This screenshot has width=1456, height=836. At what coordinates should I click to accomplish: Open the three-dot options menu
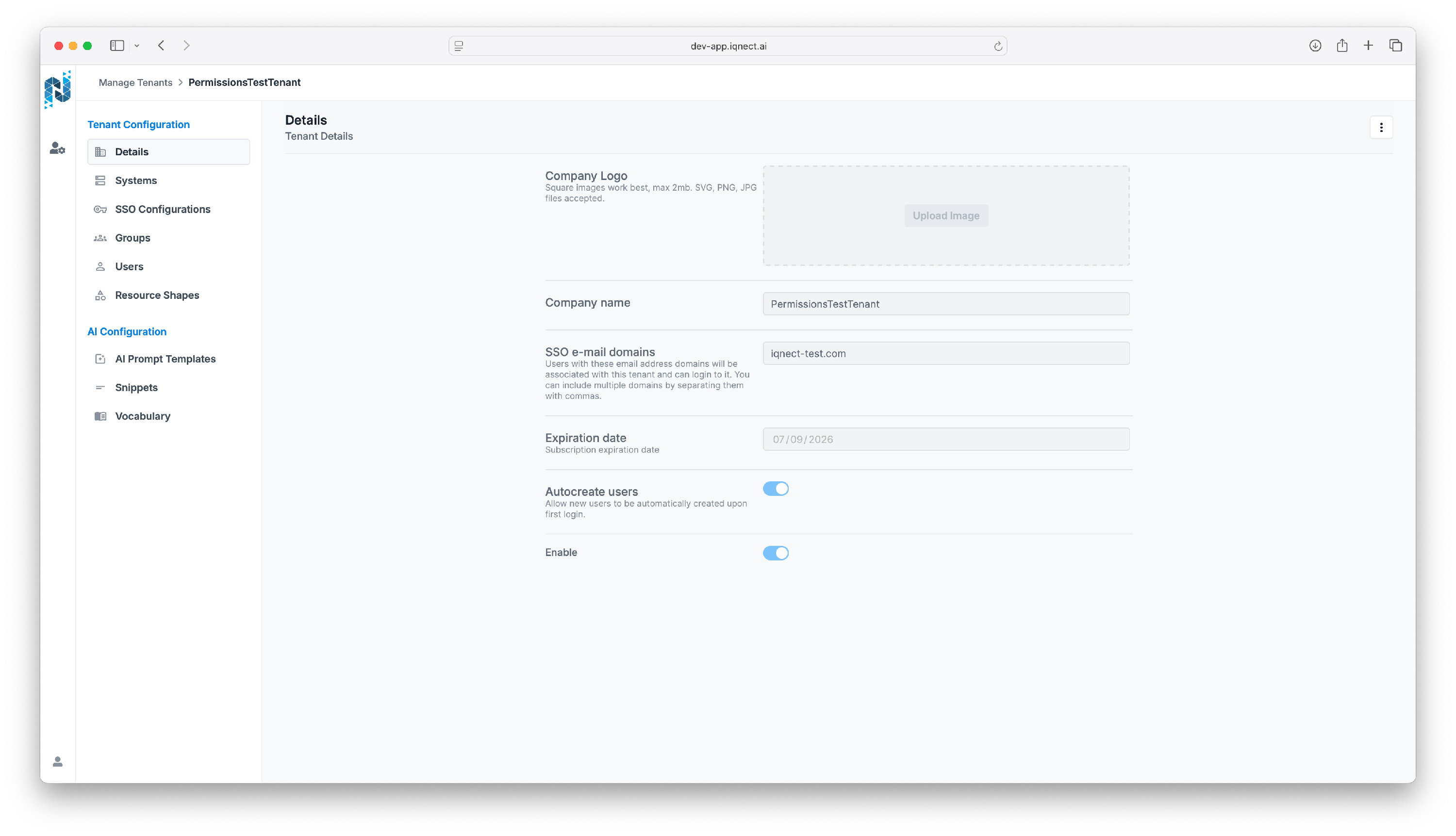1381,128
